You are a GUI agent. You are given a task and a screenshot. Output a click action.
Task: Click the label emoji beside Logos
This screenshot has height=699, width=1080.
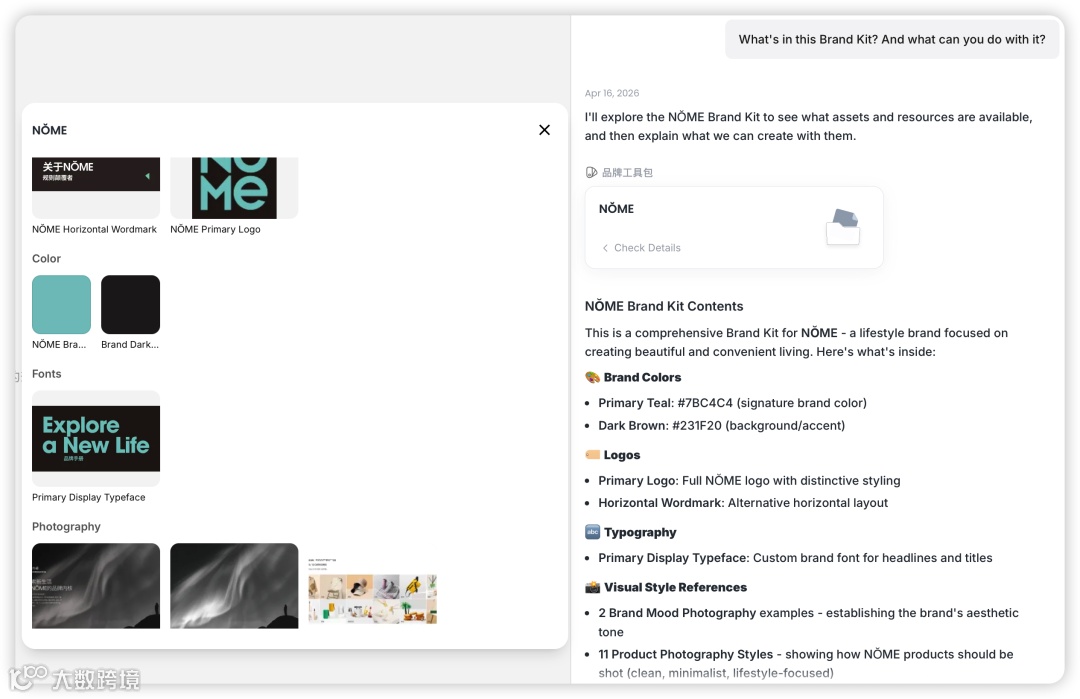592,455
